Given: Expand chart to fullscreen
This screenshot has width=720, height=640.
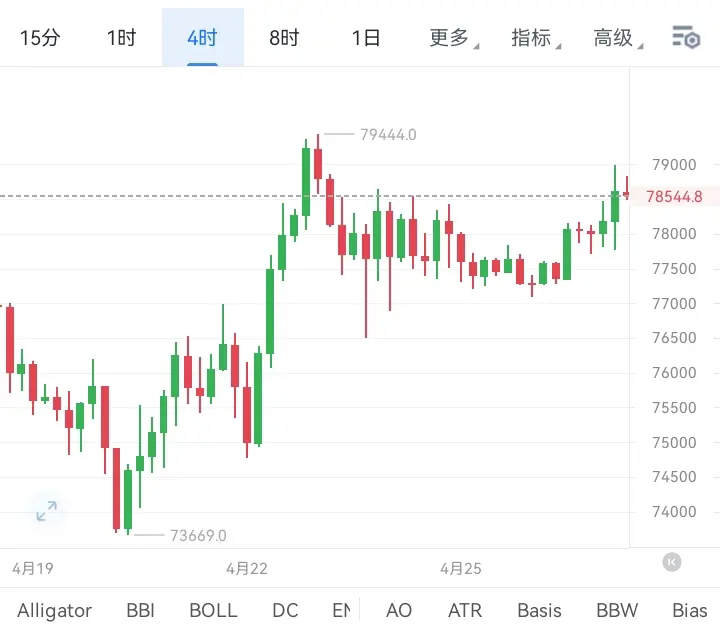Looking at the screenshot, I should point(46,511).
